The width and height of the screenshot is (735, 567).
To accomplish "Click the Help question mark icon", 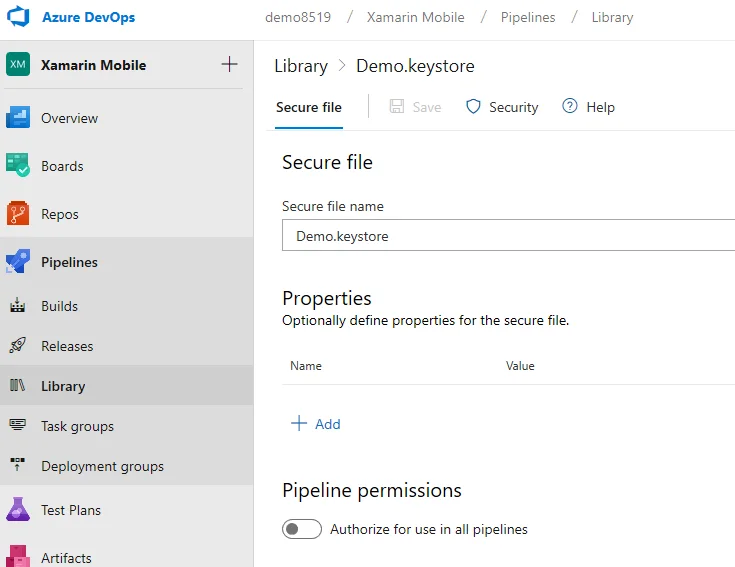I will (570, 106).
